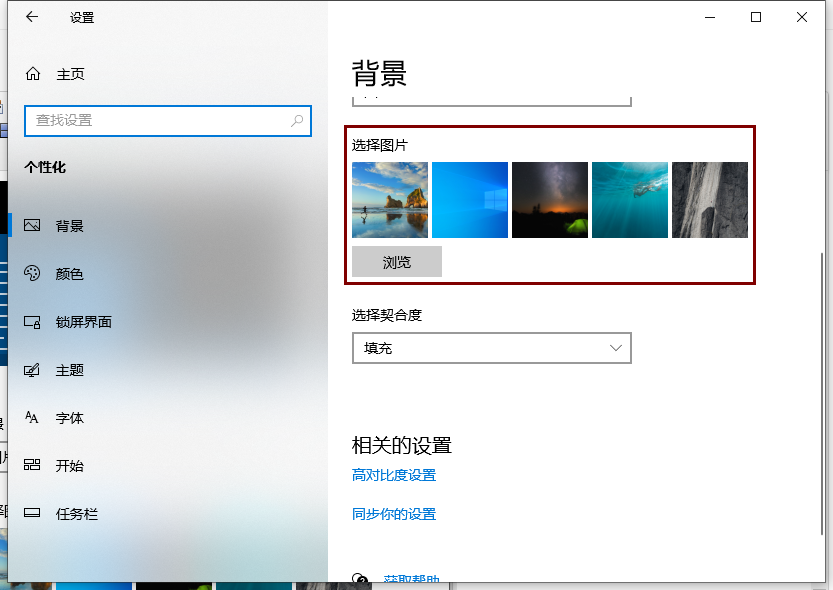Click the 开始 settings icon
Viewport: 833px width, 590px height.
tap(32, 465)
